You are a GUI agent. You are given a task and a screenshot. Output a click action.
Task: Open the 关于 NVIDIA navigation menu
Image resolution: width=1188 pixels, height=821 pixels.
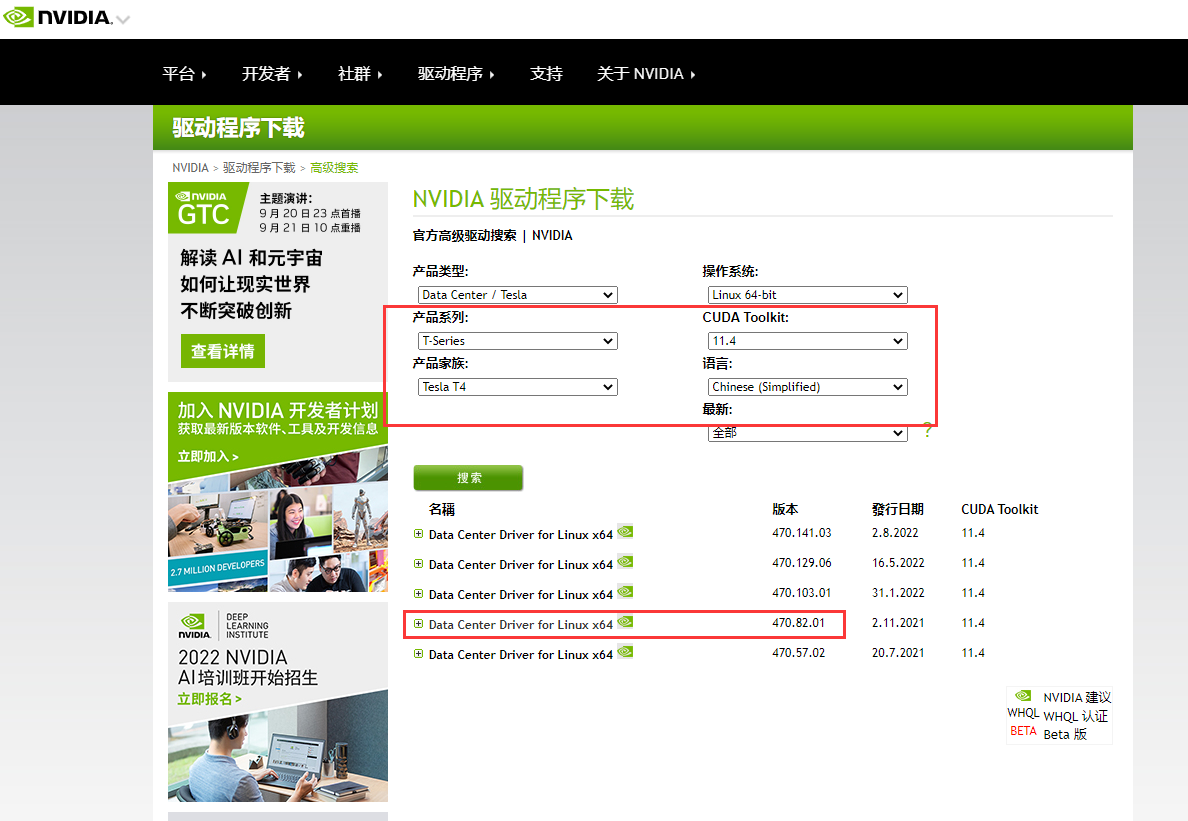click(646, 73)
